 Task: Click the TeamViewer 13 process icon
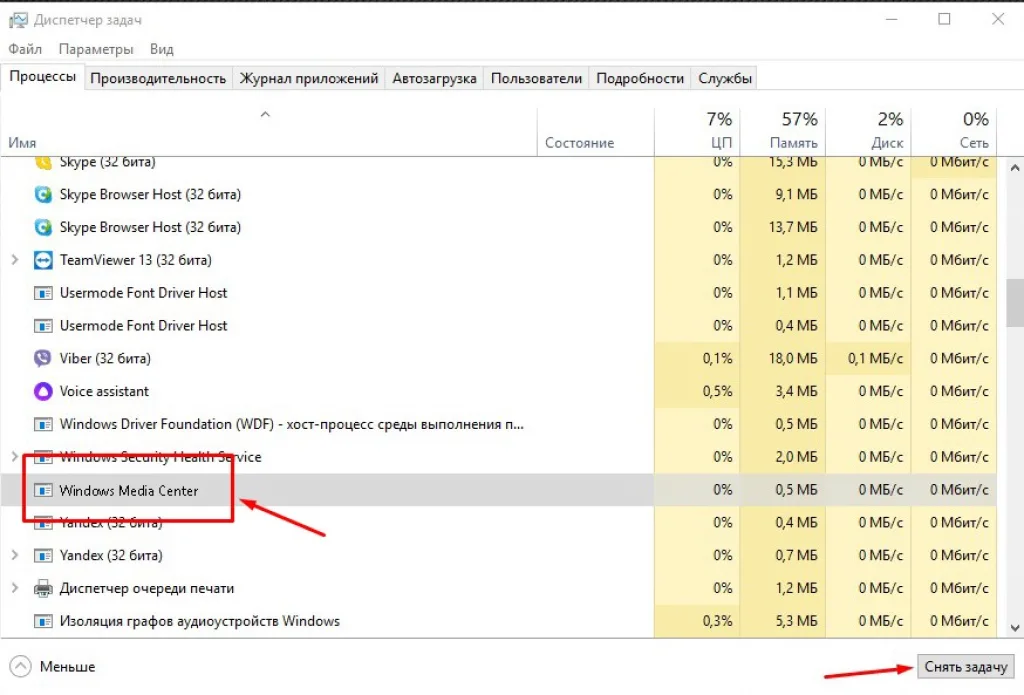tap(42, 260)
